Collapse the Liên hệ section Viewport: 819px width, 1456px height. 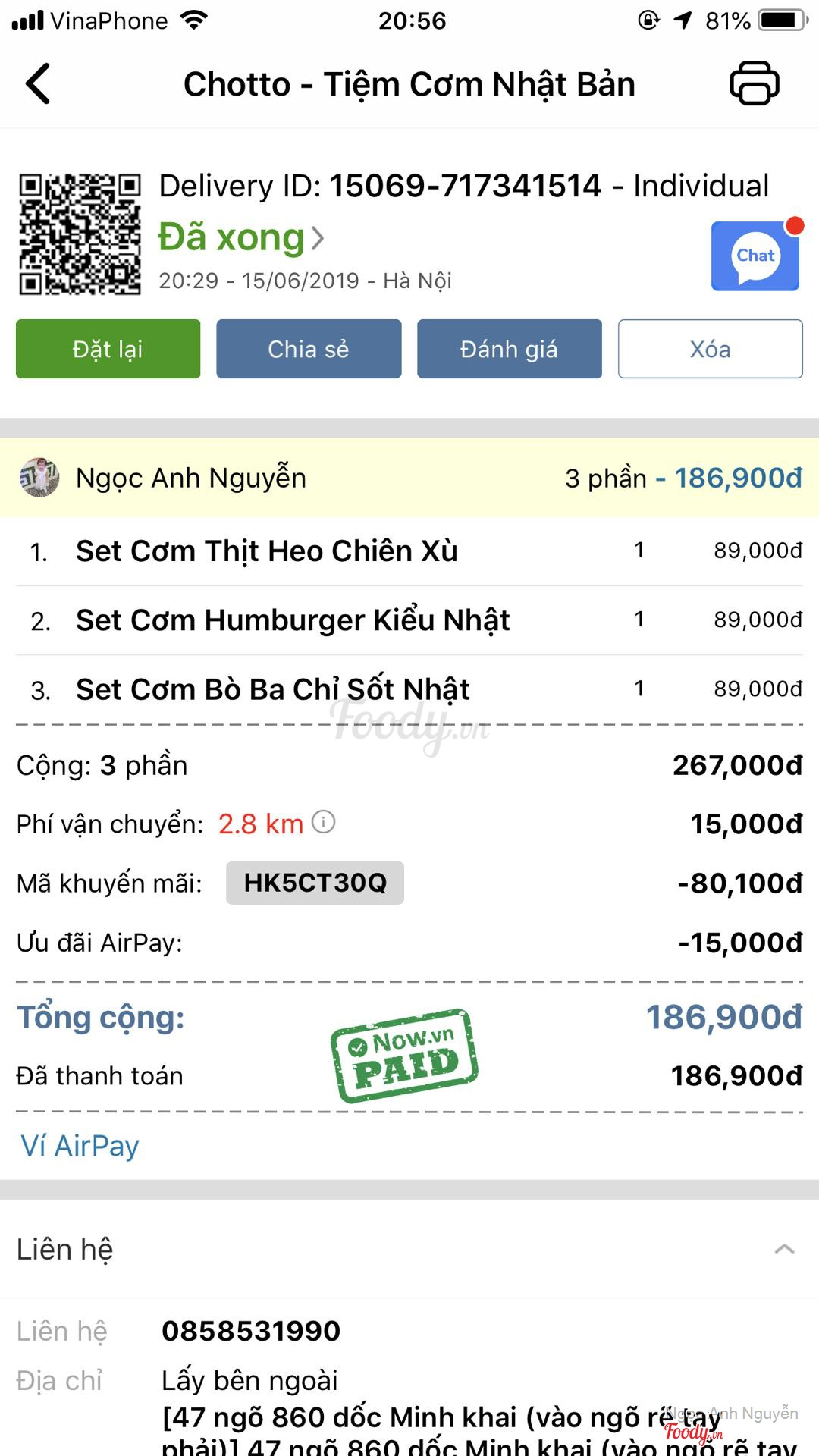click(x=784, y=1249)
